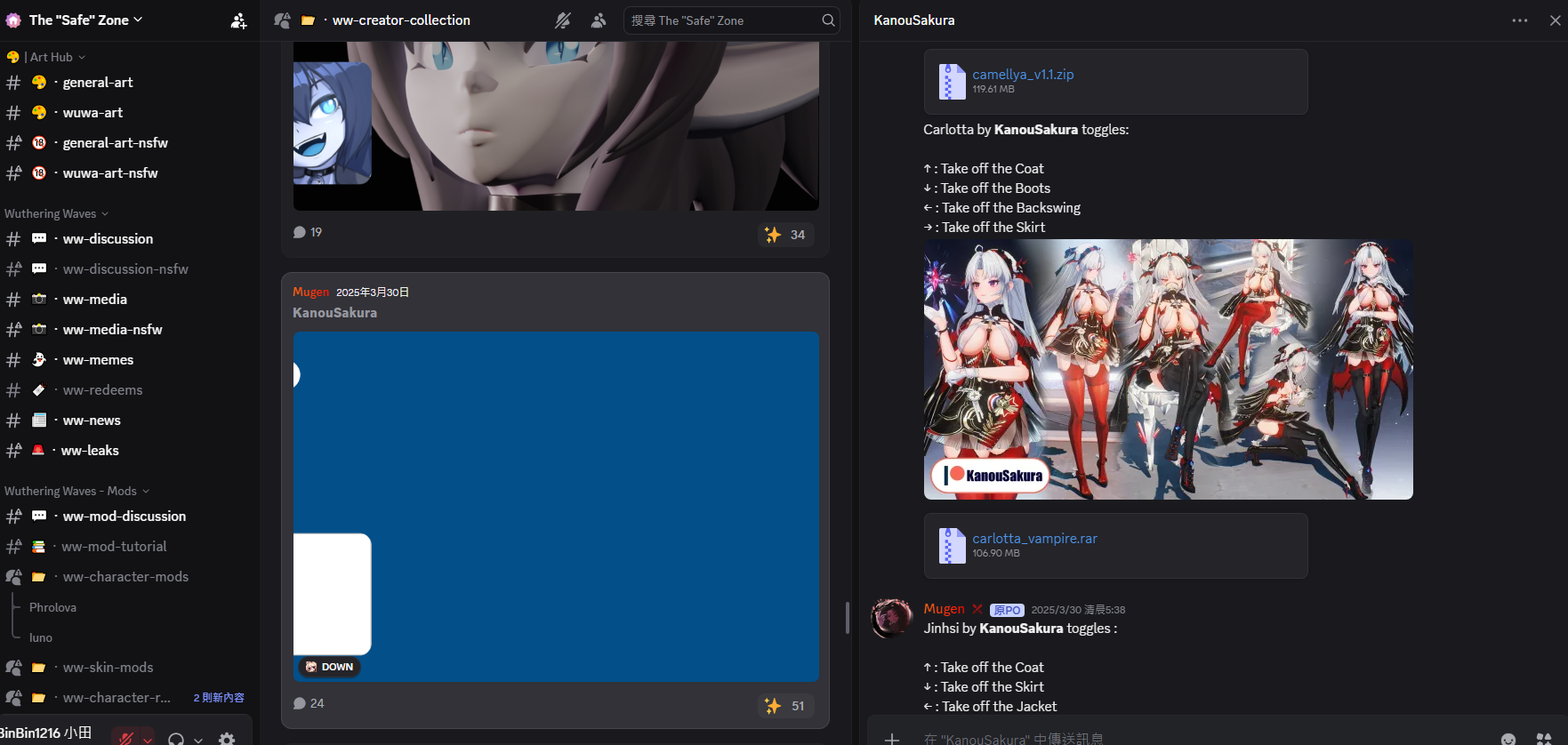1568x745 pixels.
Task: Toggle the muted notification bell icon
Action: point(563,20)
